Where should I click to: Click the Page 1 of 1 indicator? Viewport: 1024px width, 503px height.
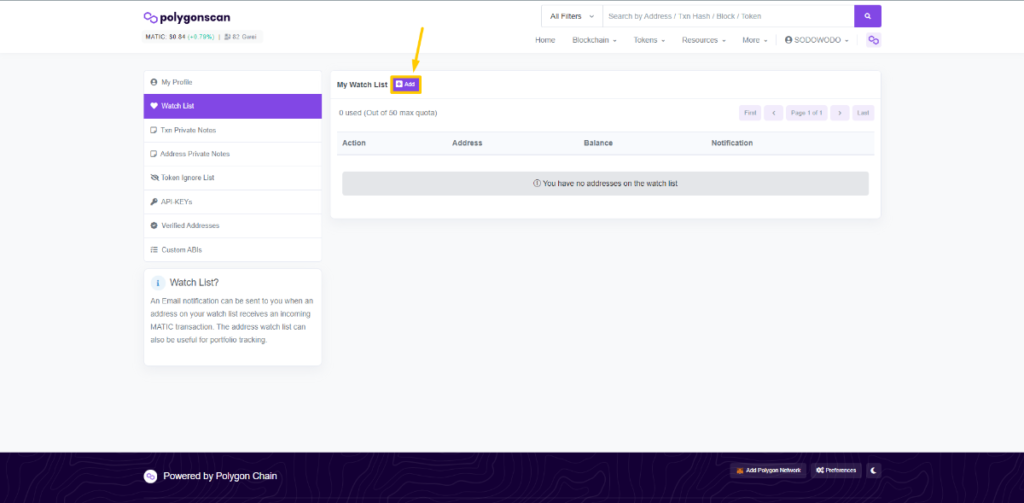[807, 113]
